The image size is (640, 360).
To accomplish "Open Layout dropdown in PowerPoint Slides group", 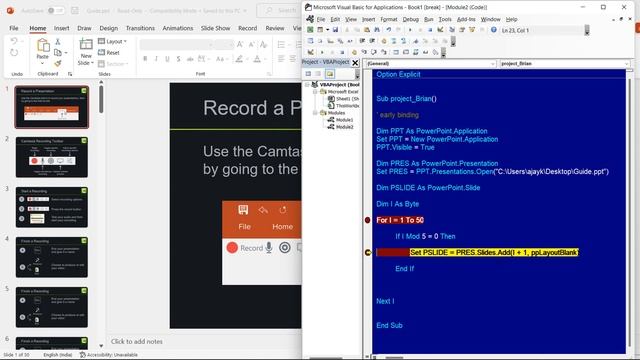I will click(113, 41).
